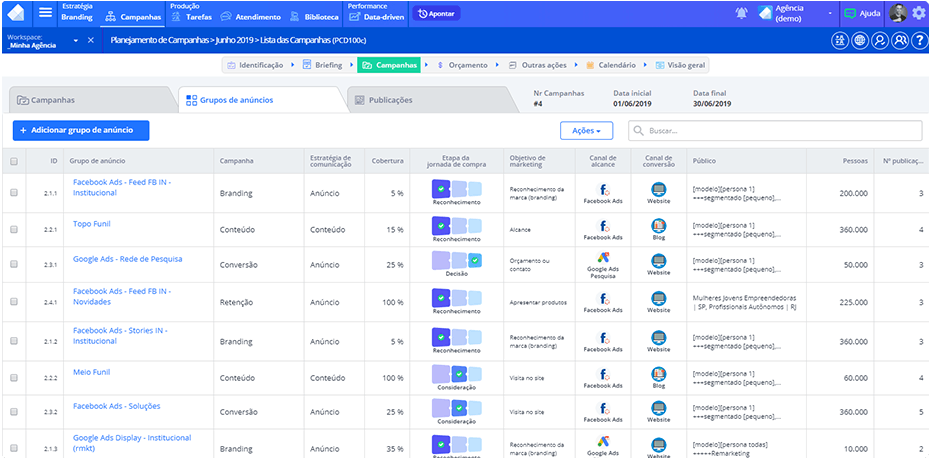Go to the Visão geral step

point(680,65)
